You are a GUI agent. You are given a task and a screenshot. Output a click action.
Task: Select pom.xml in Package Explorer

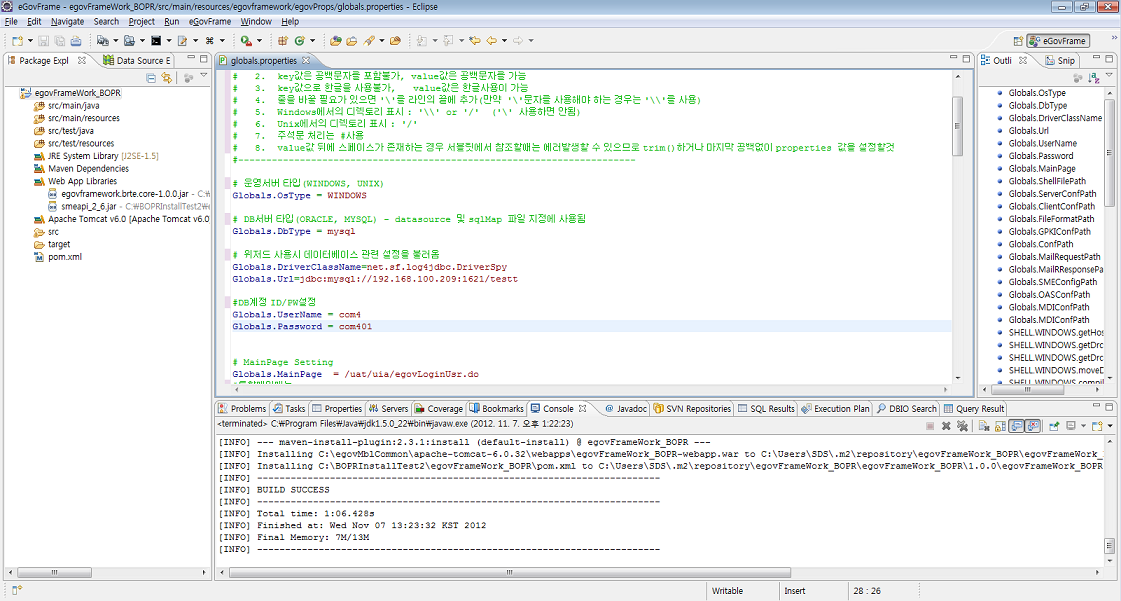coord(64,257)
